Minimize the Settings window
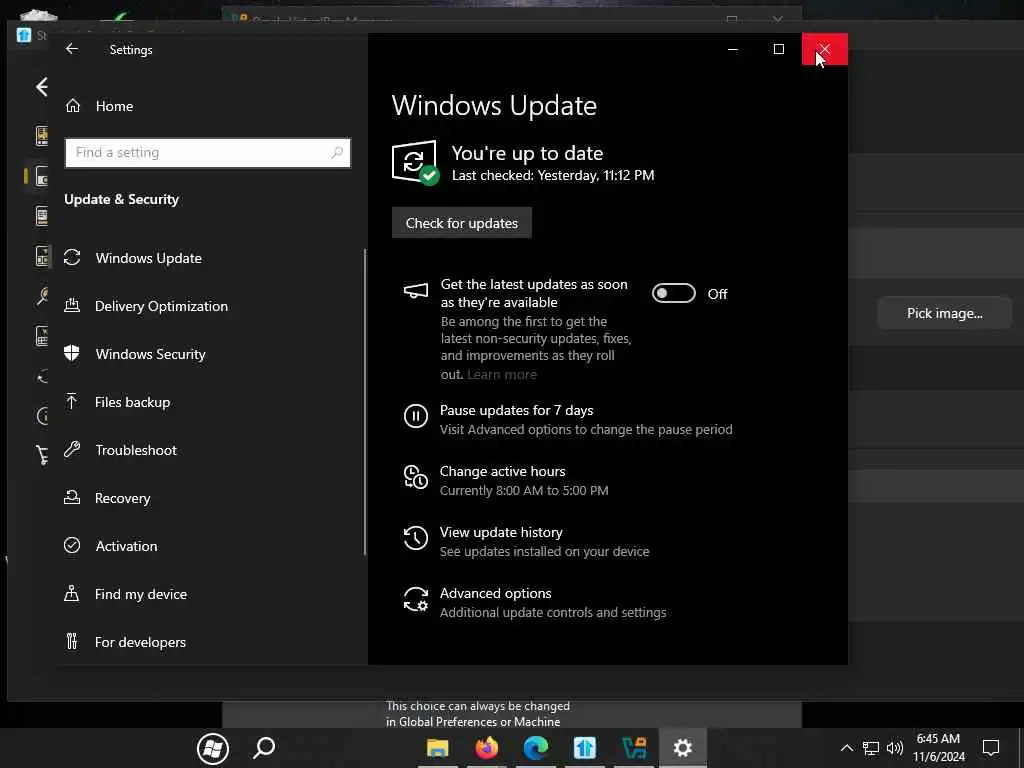1024x768 pixels. [733, 49]
